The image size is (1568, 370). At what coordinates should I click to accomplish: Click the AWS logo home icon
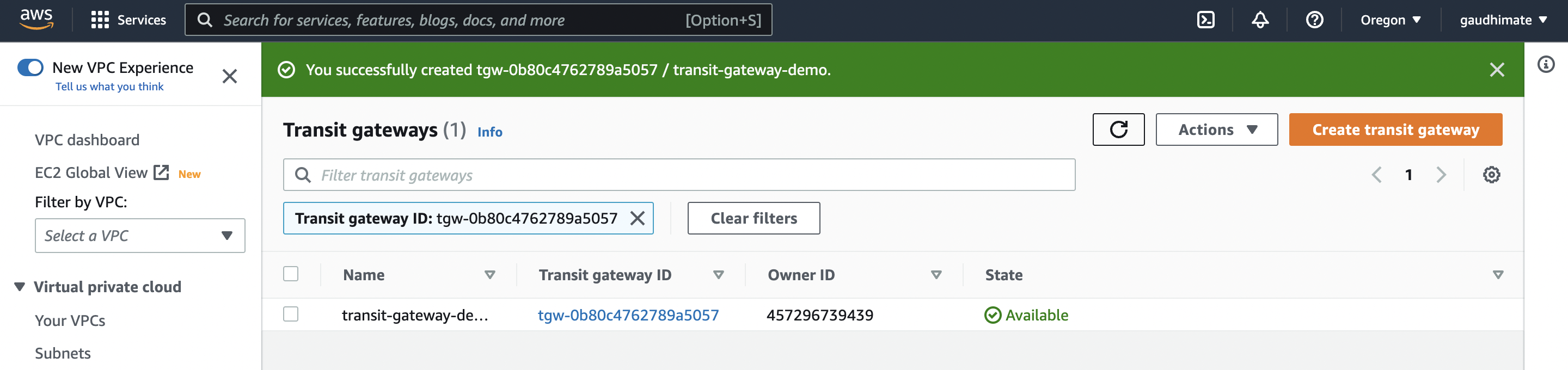[x=36, y=19]
